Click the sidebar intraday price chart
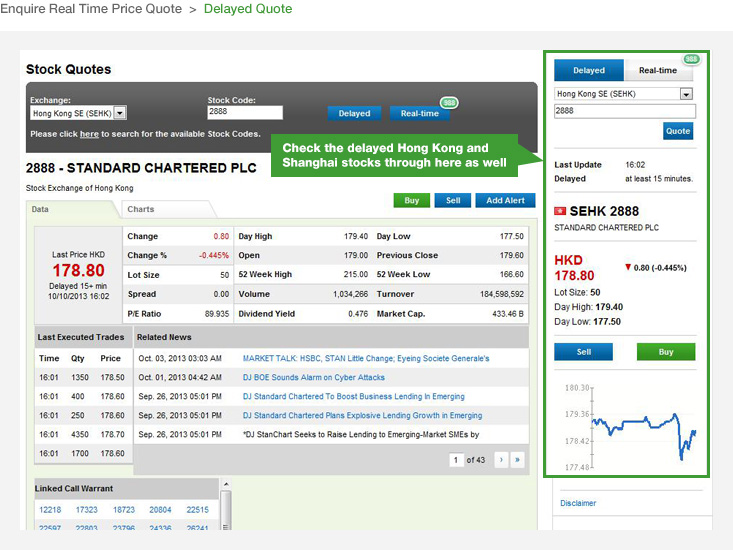The image size is (733, 550). pyautogui.click(x=631, y=427)
